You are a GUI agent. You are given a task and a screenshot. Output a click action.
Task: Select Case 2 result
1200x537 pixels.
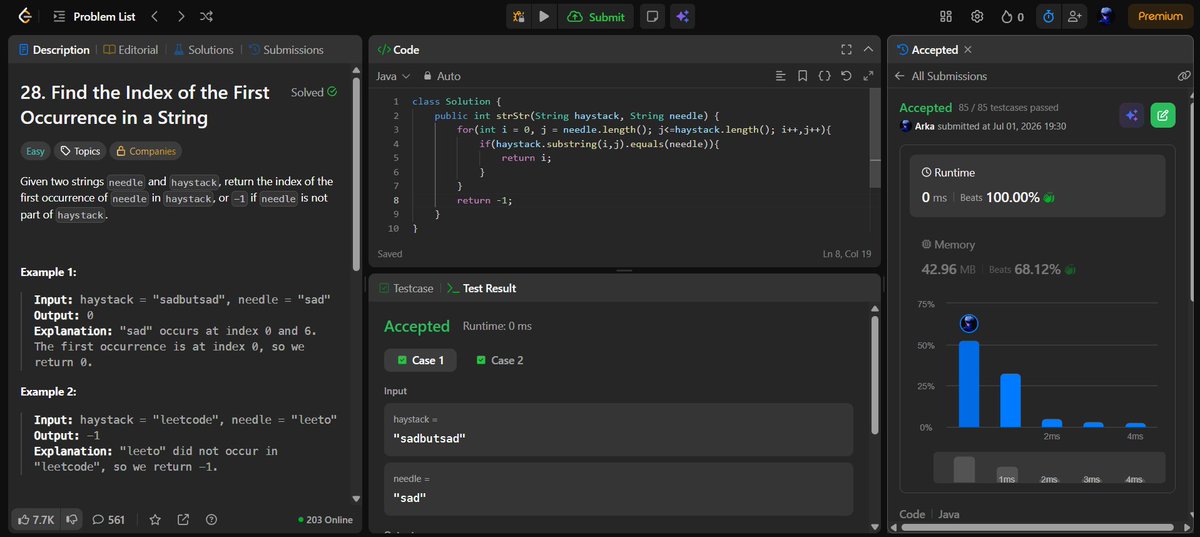point(500,360)
